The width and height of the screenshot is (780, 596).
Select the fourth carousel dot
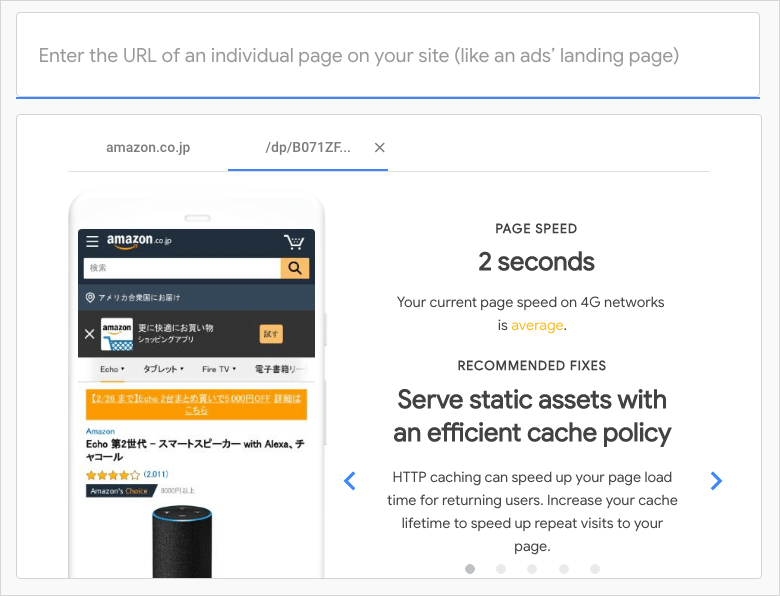[x=564, y=569]
